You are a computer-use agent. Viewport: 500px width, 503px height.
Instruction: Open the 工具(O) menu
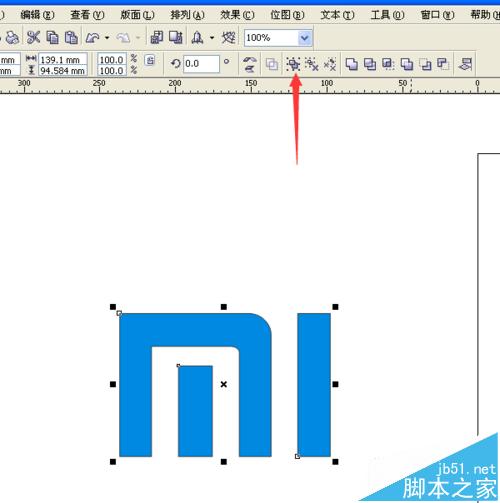(387, 15)
